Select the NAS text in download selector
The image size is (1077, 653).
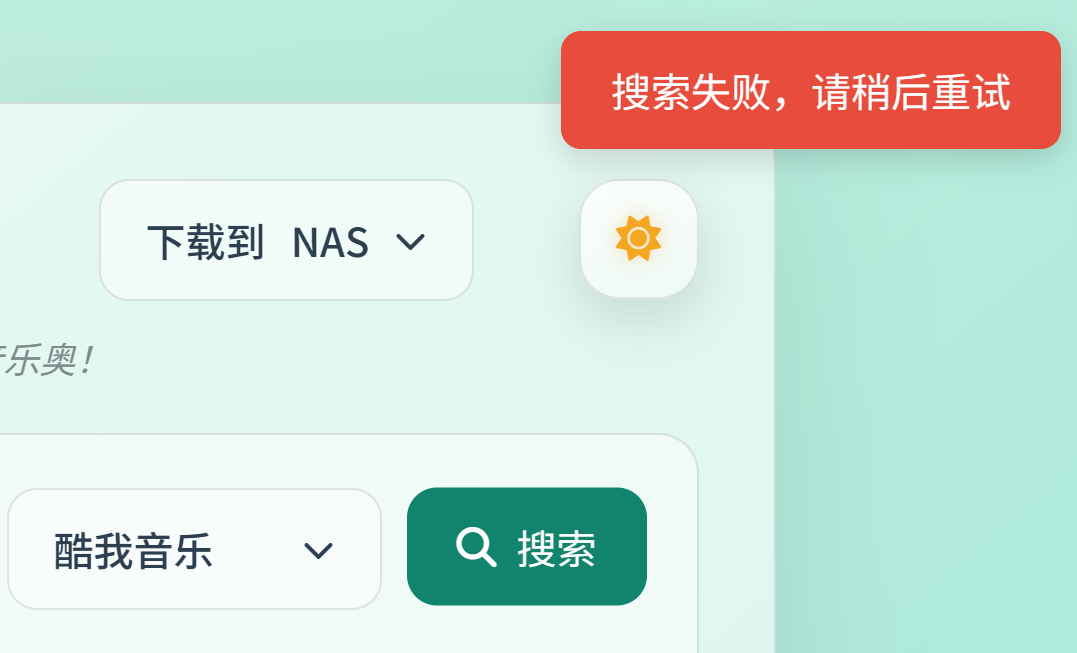(x=330, y=243)
